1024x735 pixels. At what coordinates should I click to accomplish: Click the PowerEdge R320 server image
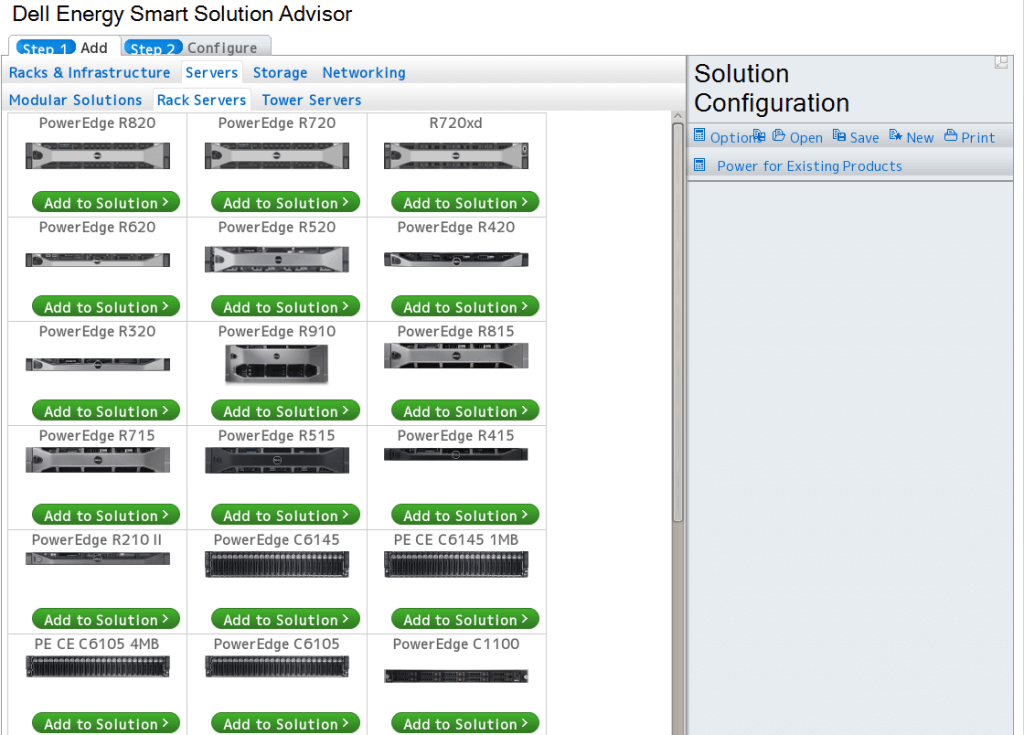click(x=97, y=364)
